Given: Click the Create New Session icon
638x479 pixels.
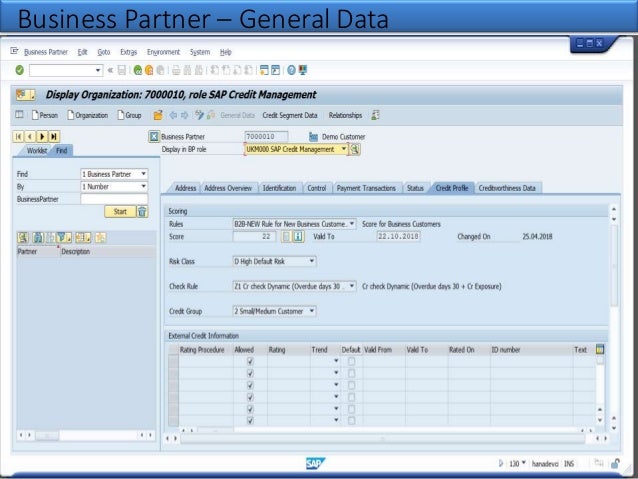Looking at the screenshot, I should [x=264, y=70].
